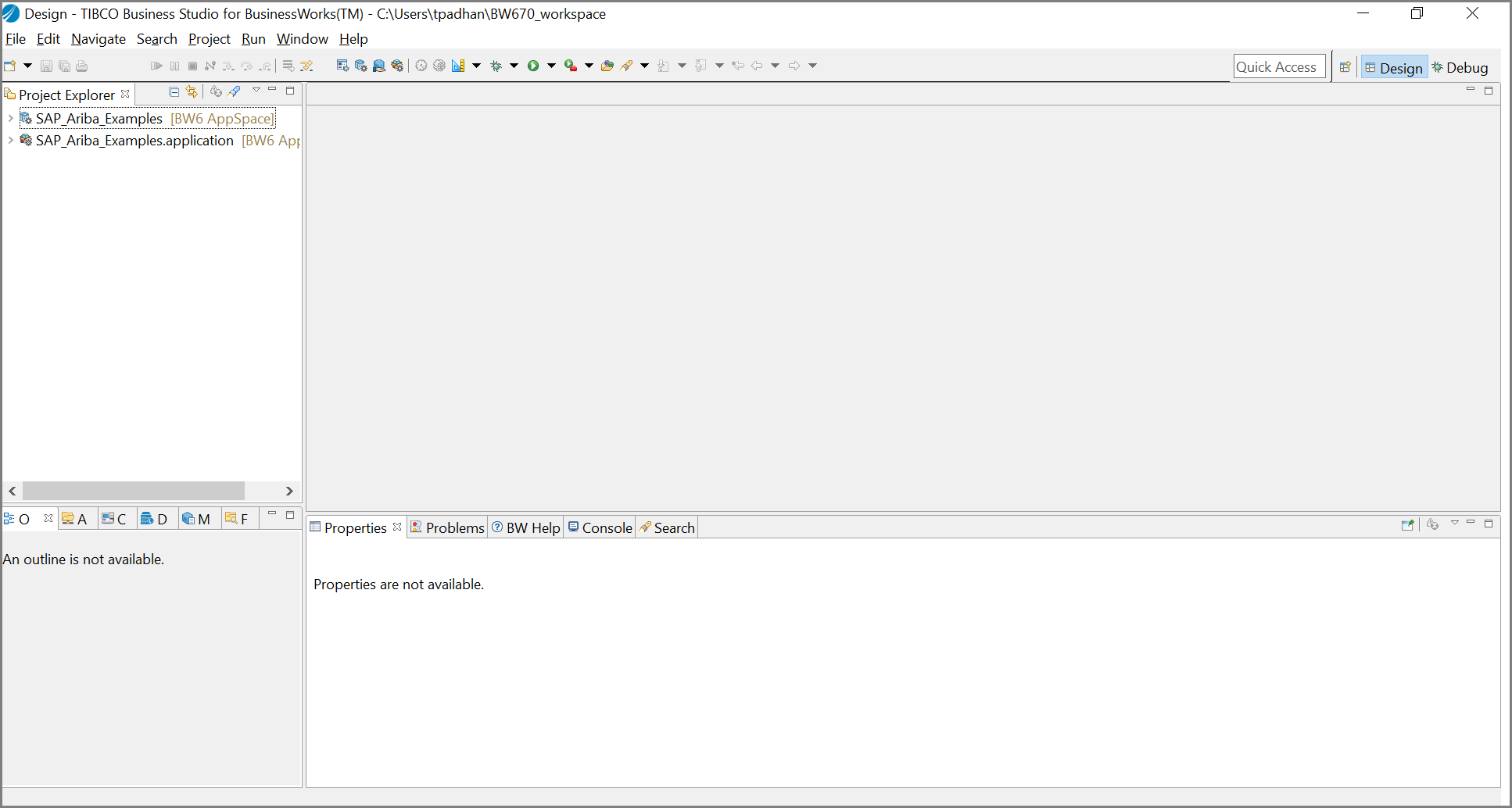Click the Project Explorer horizontal scrollbar

point(134,491)
